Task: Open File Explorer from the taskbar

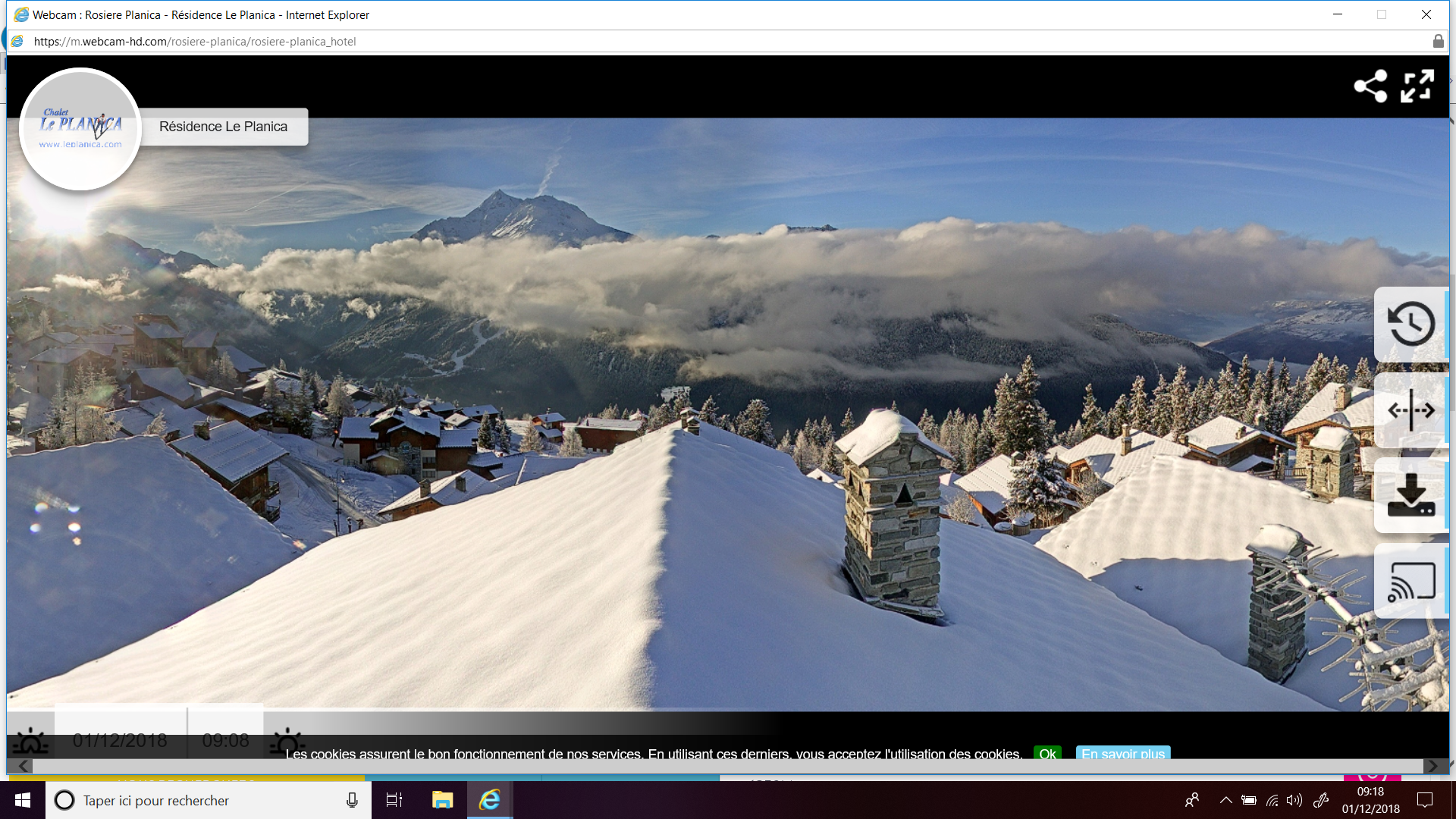Action: pos(442,800)
